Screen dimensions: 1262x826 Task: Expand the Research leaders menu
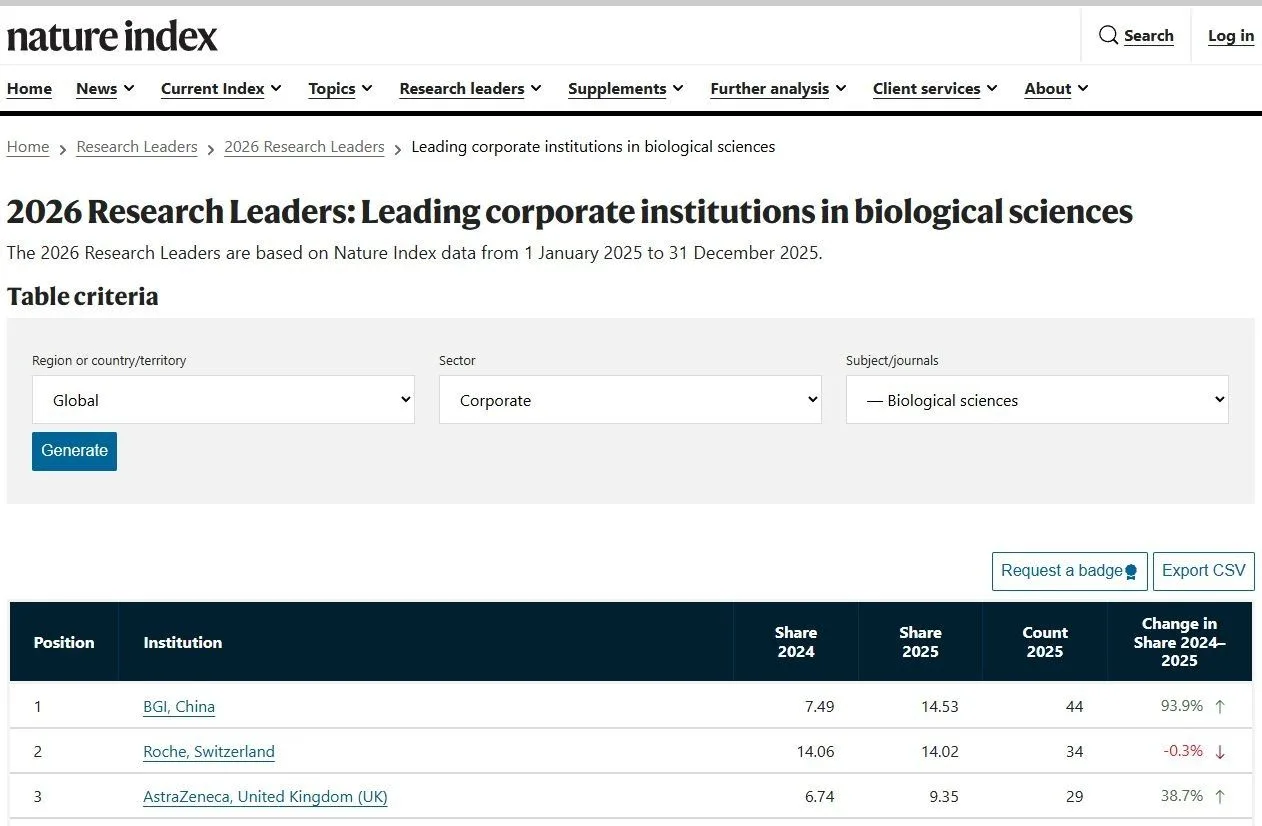click(x=470, y=88)
